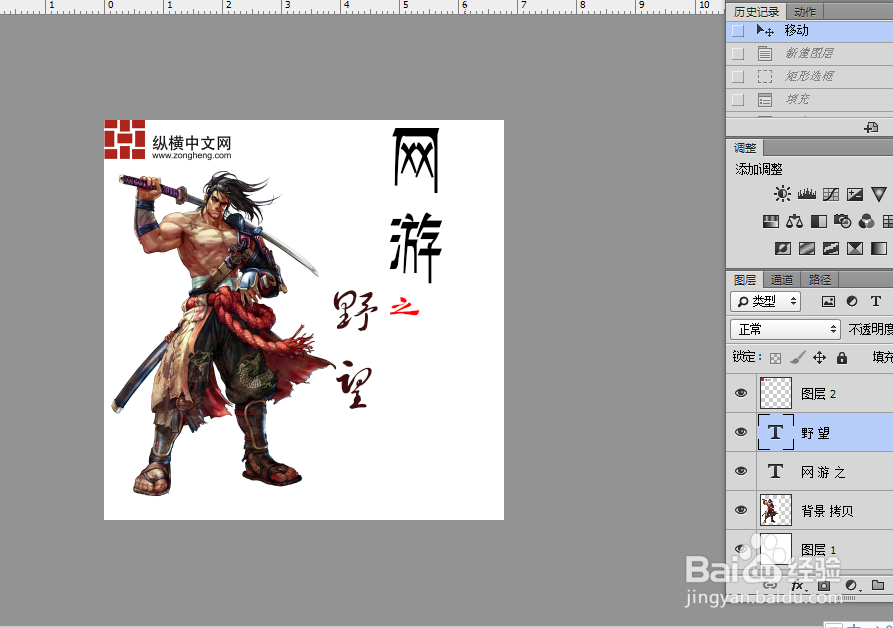
Task: Add a Channel Mixer adjustment
Action: pyautogui.click(x=866, y=221)
